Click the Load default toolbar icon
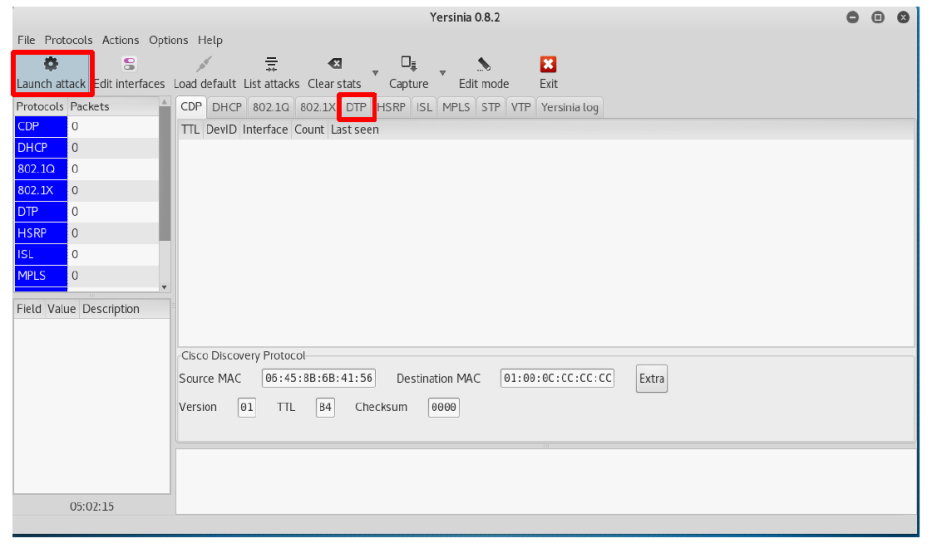This screenshot has height=547, width=936. 204,64
